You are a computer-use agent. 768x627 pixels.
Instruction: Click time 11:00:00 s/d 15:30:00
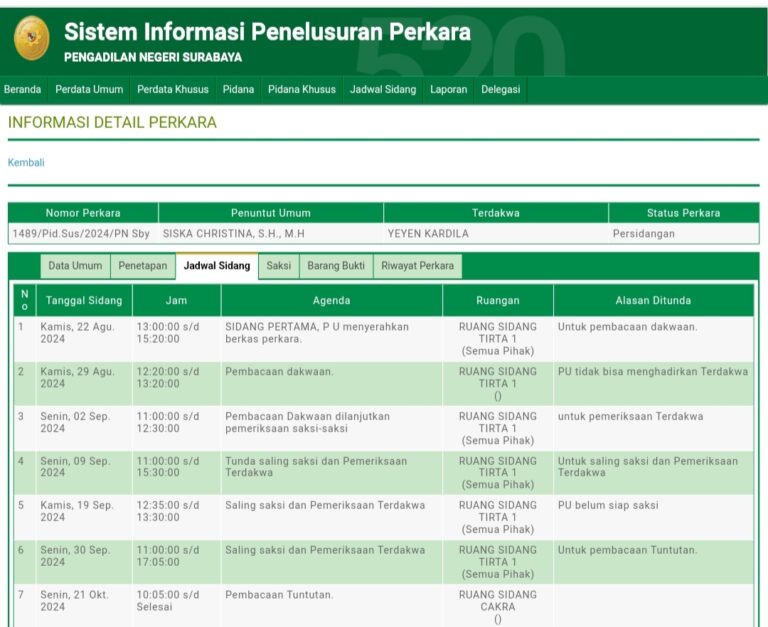168,467
